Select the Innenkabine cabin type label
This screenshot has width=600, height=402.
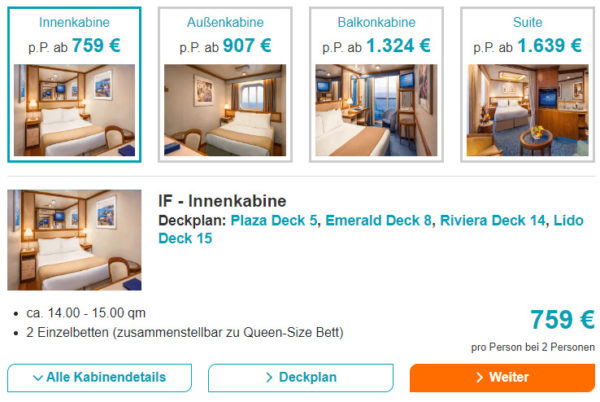tap(74, 21)
